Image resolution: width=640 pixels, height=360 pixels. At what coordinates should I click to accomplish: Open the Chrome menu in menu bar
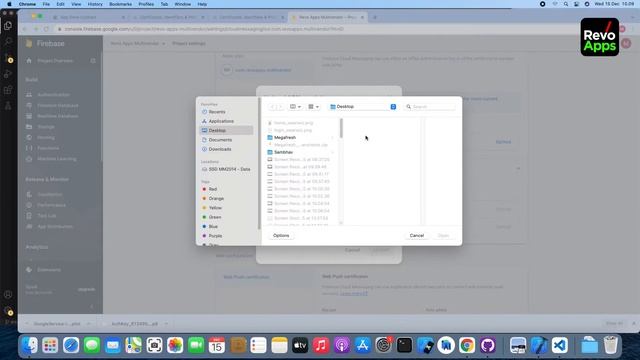[27, 4]
